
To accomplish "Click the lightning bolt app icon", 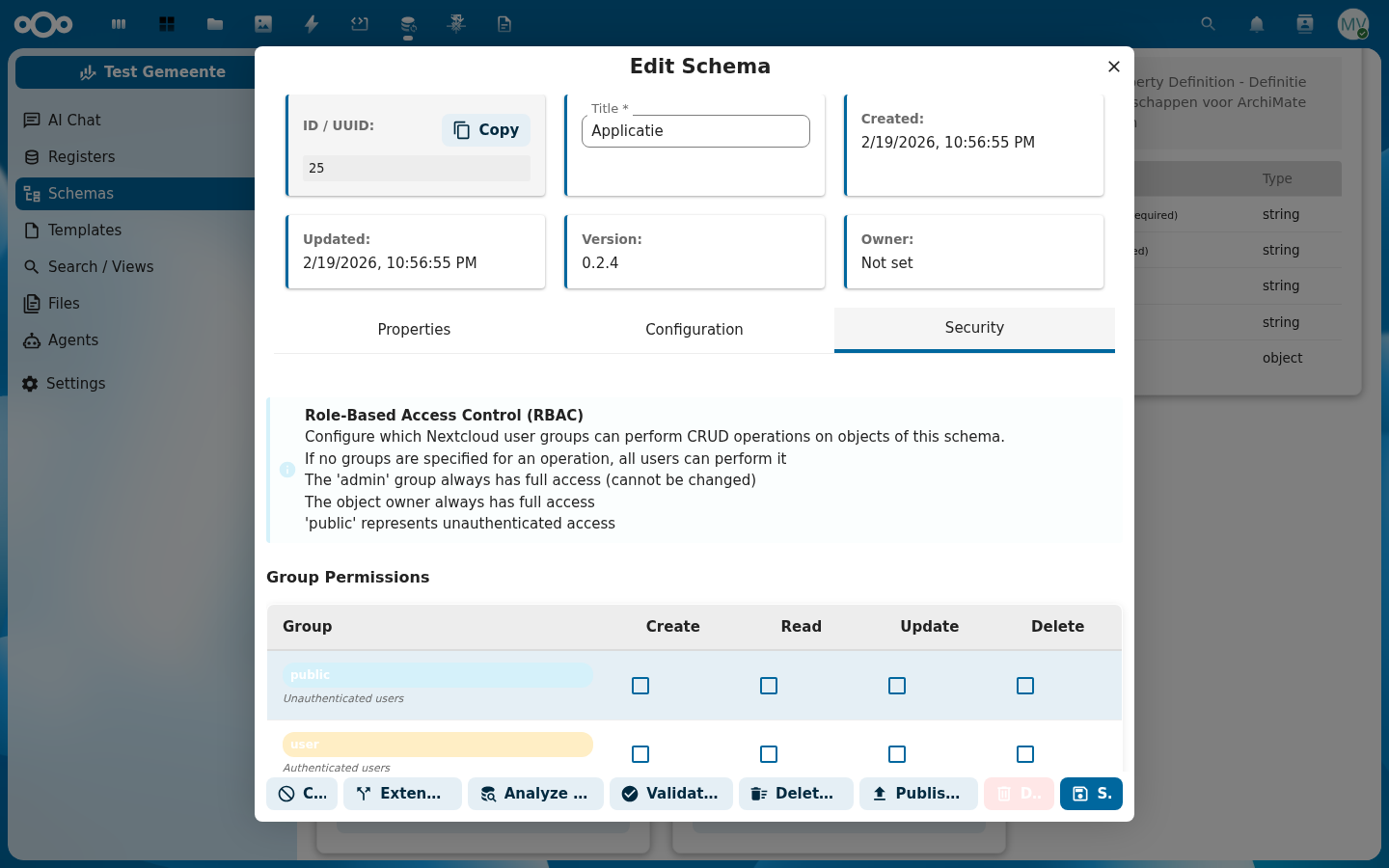I will (x=312, y=24).
